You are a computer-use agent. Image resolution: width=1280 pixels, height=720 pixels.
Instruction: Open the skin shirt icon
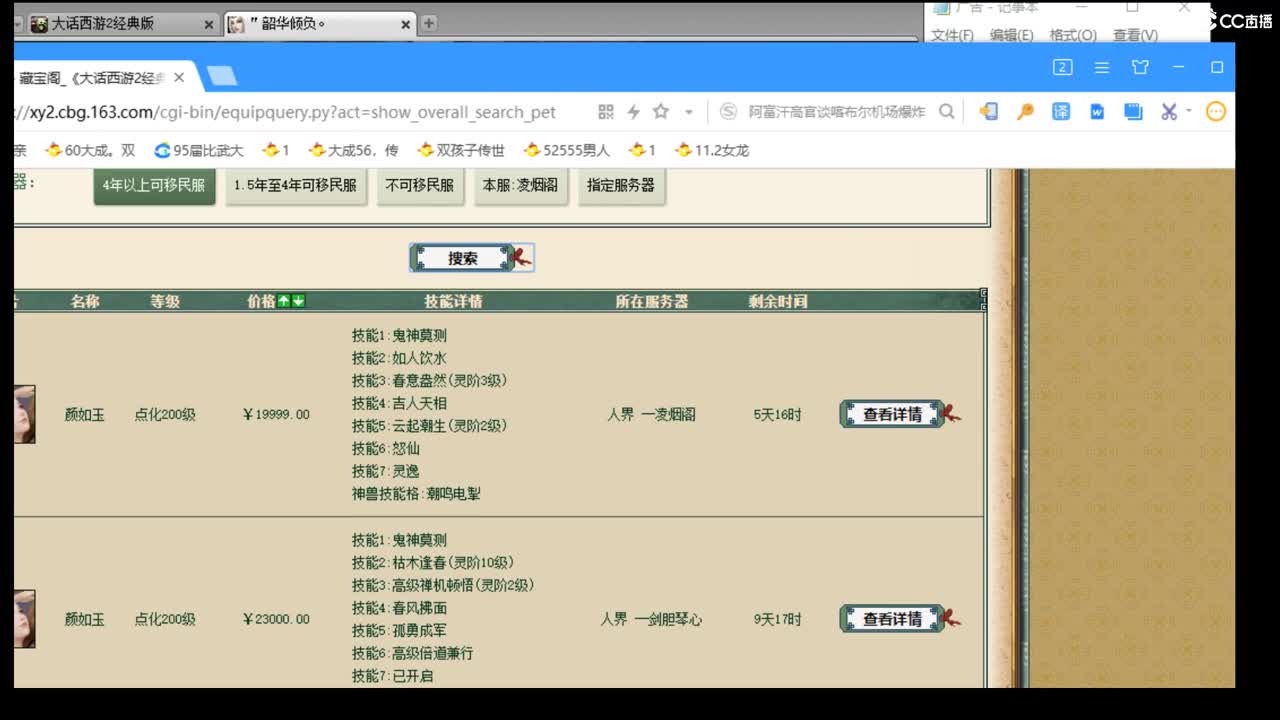point(1140,67)
